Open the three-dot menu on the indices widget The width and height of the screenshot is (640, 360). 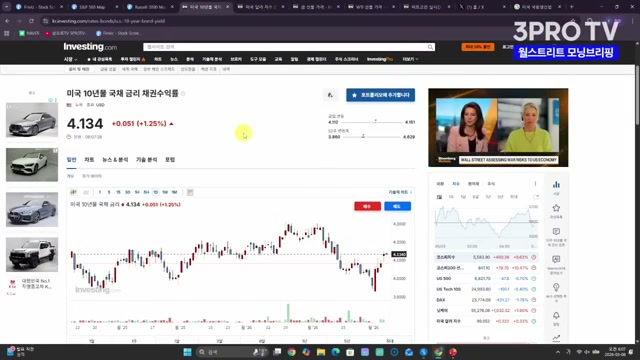(x=535, y=184)
